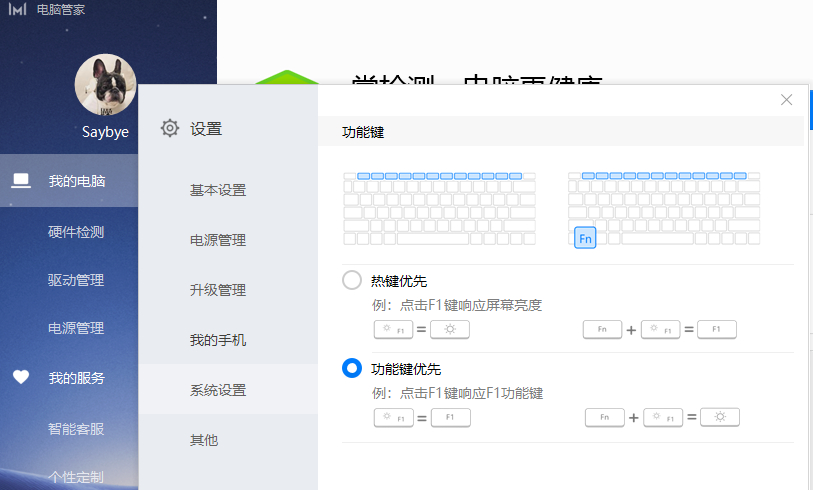The width and height of the screenshot is (813, 490).
Task: Click the settings gear icon
Action: pos(170,128)
